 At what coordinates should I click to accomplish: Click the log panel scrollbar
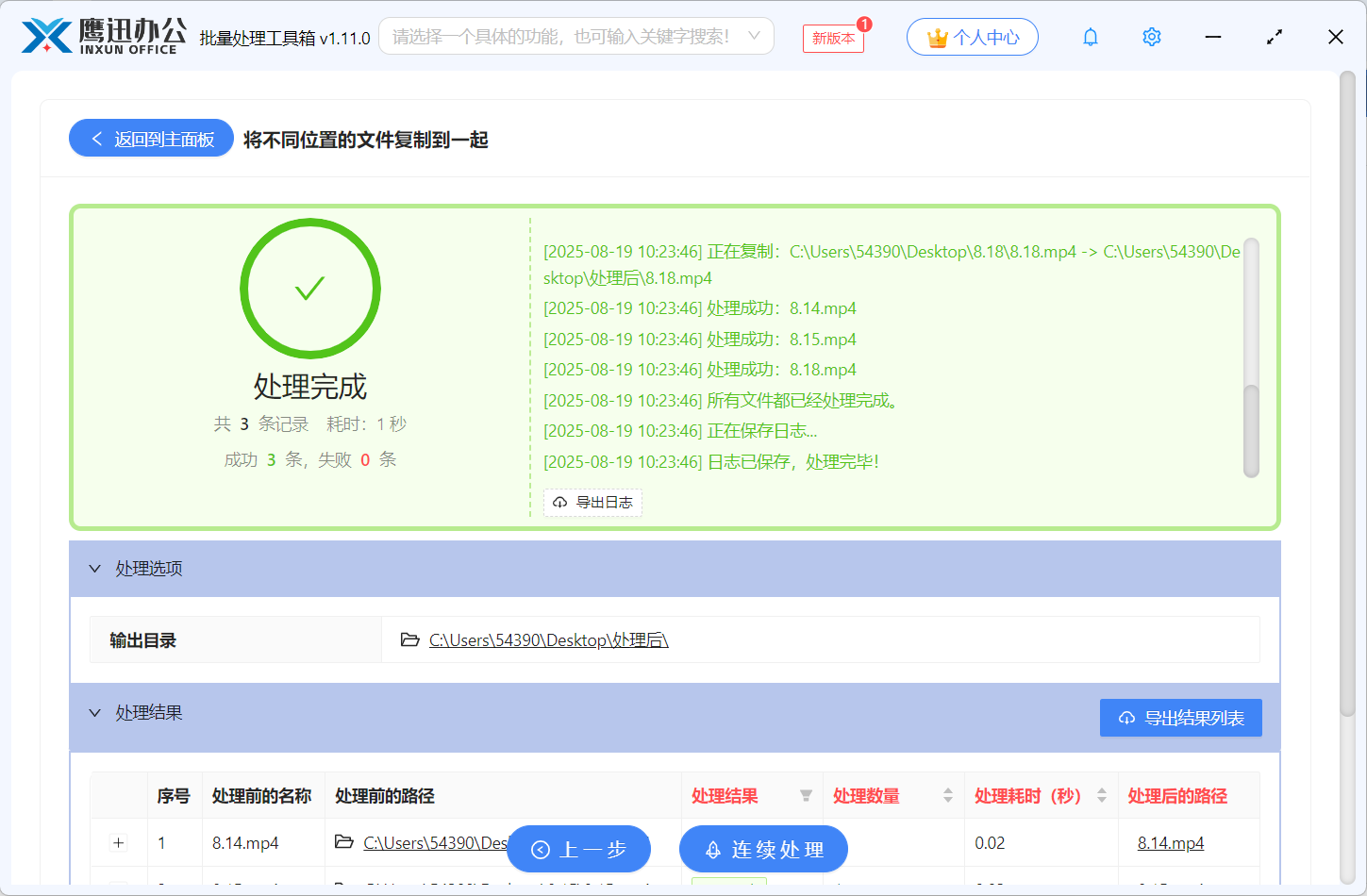pos(1252,430)
